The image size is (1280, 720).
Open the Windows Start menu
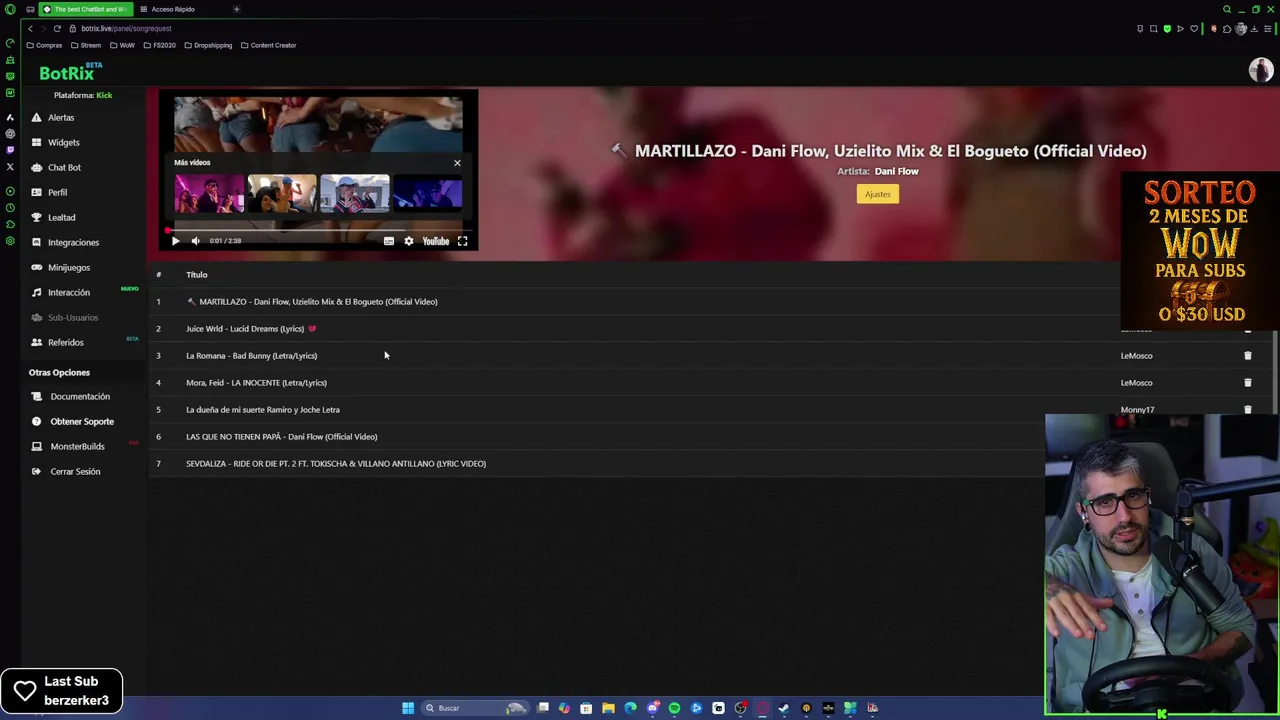pyautogui.click(x=408, y=708)
